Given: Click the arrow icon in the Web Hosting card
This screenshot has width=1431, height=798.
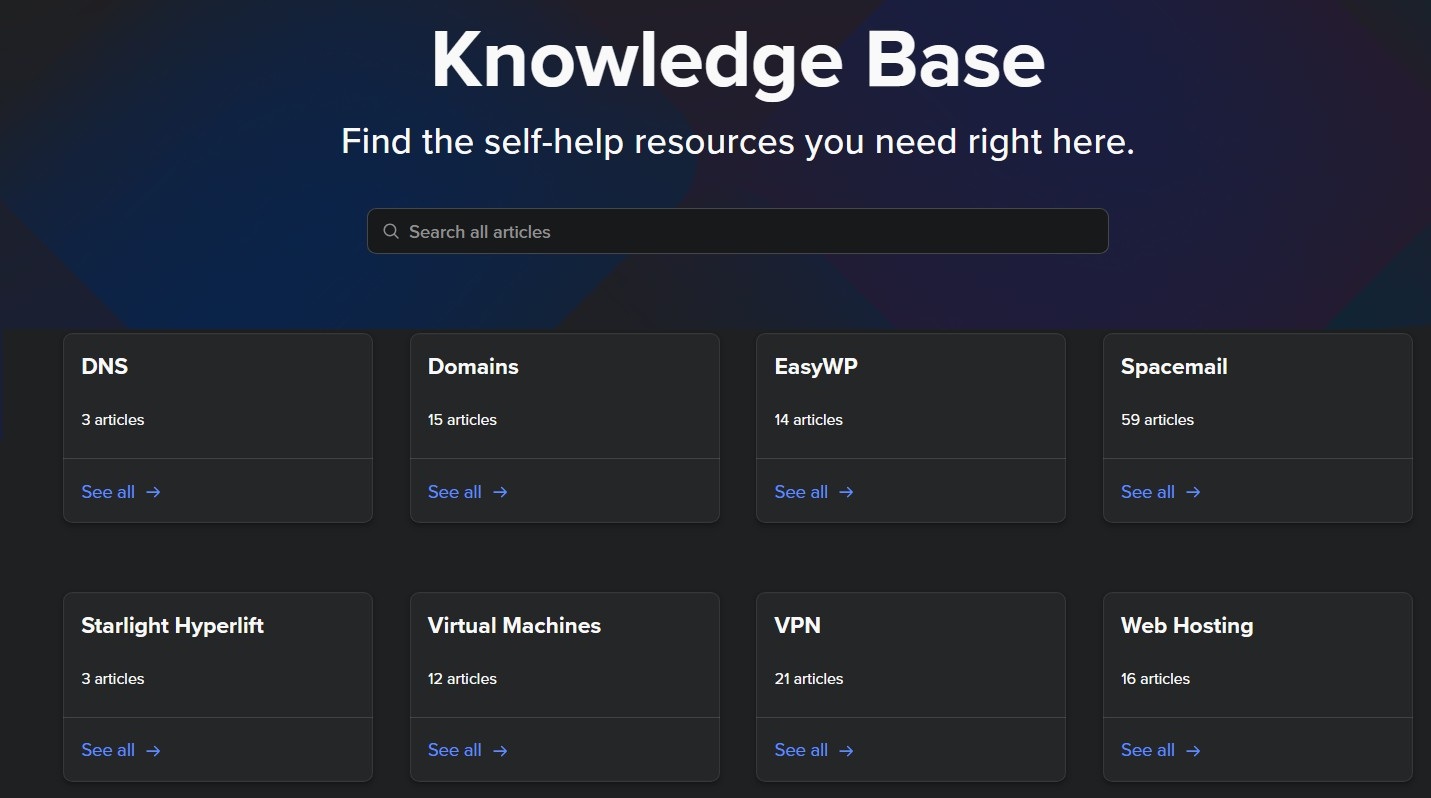Looking at the screenshot, I should pos(1192,750).
